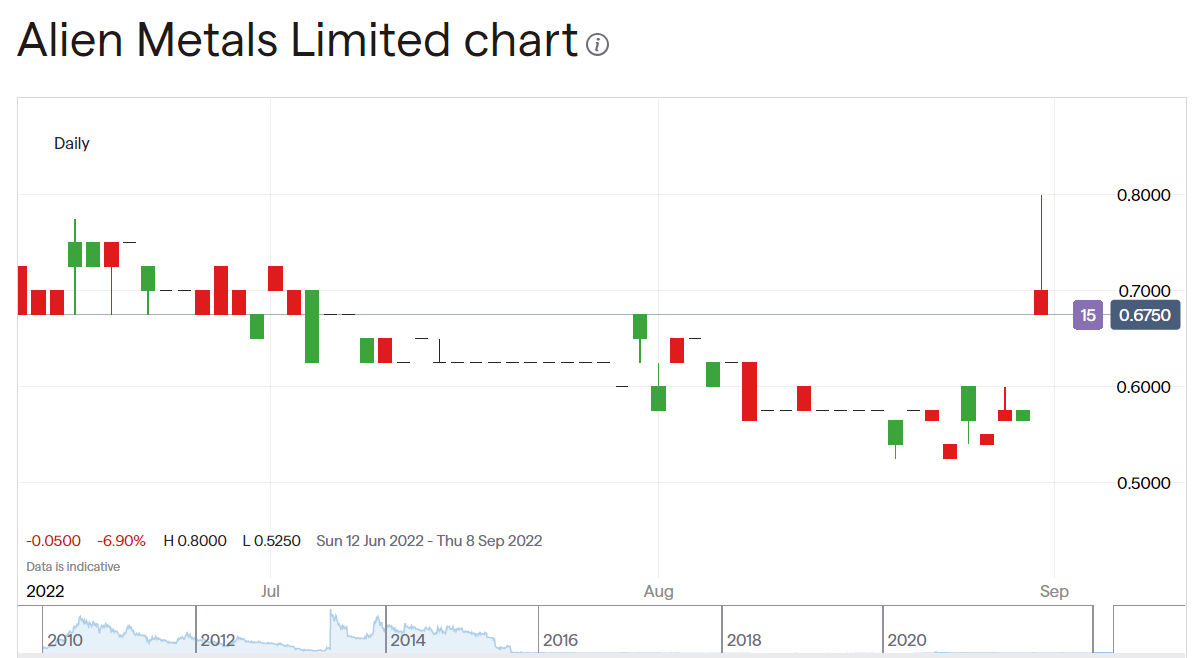Click the high value "H 0.8000"
Viewport: 1201px width, 658px height.
coord(196,540)
